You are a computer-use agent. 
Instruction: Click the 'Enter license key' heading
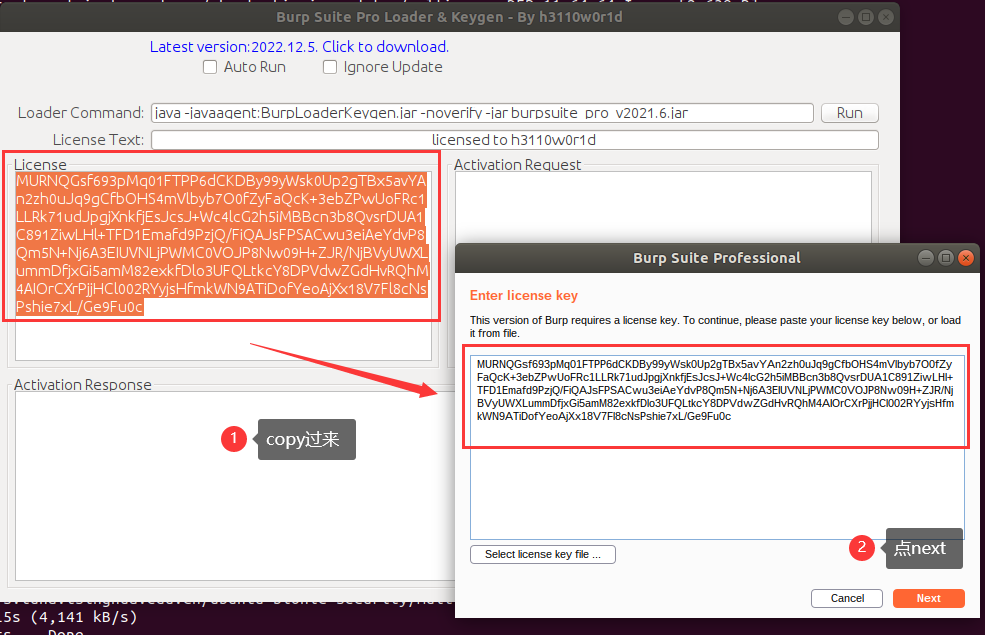point(523,295)
